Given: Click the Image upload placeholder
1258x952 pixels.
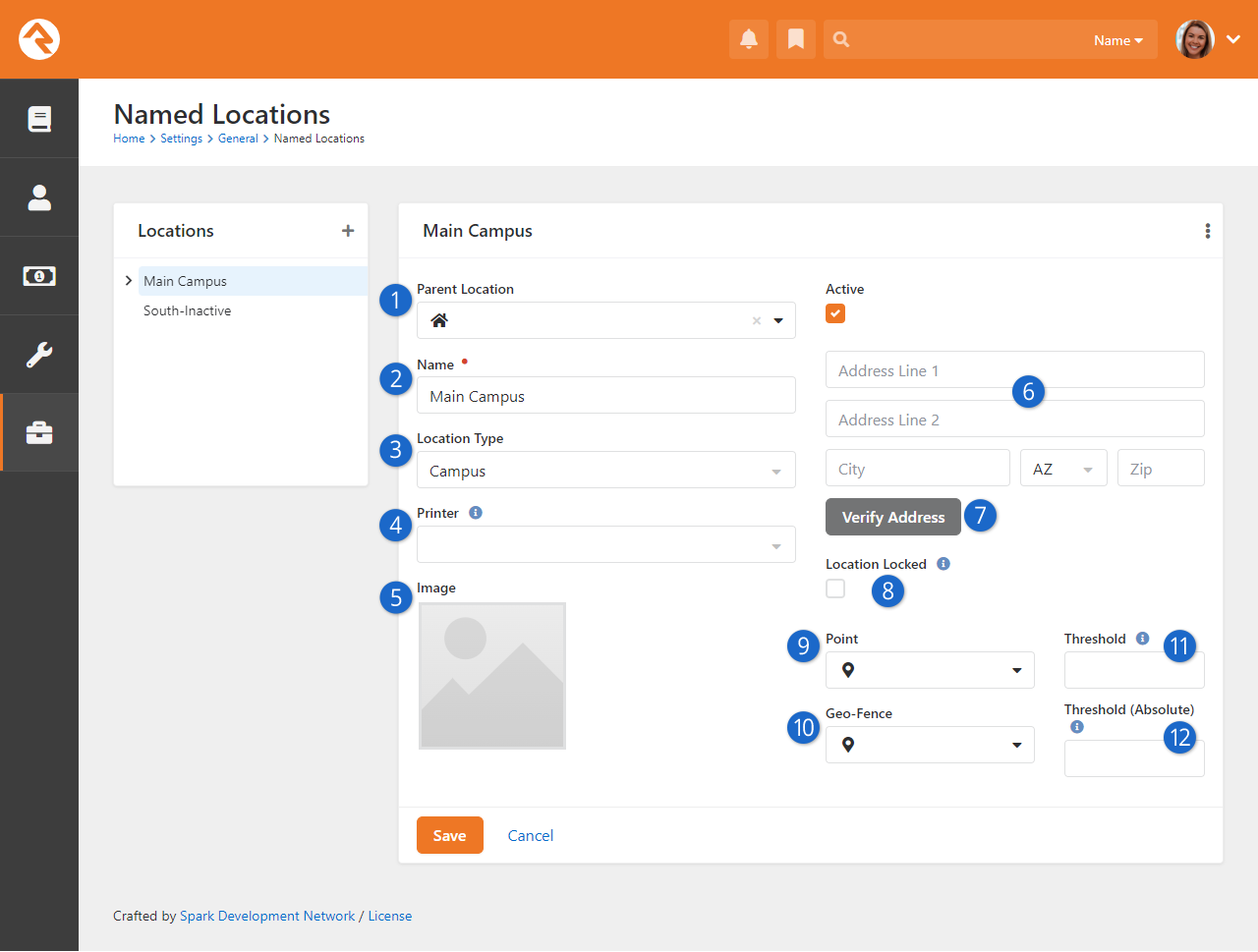Looking at the screenshot, I should [x=492, y=676].
